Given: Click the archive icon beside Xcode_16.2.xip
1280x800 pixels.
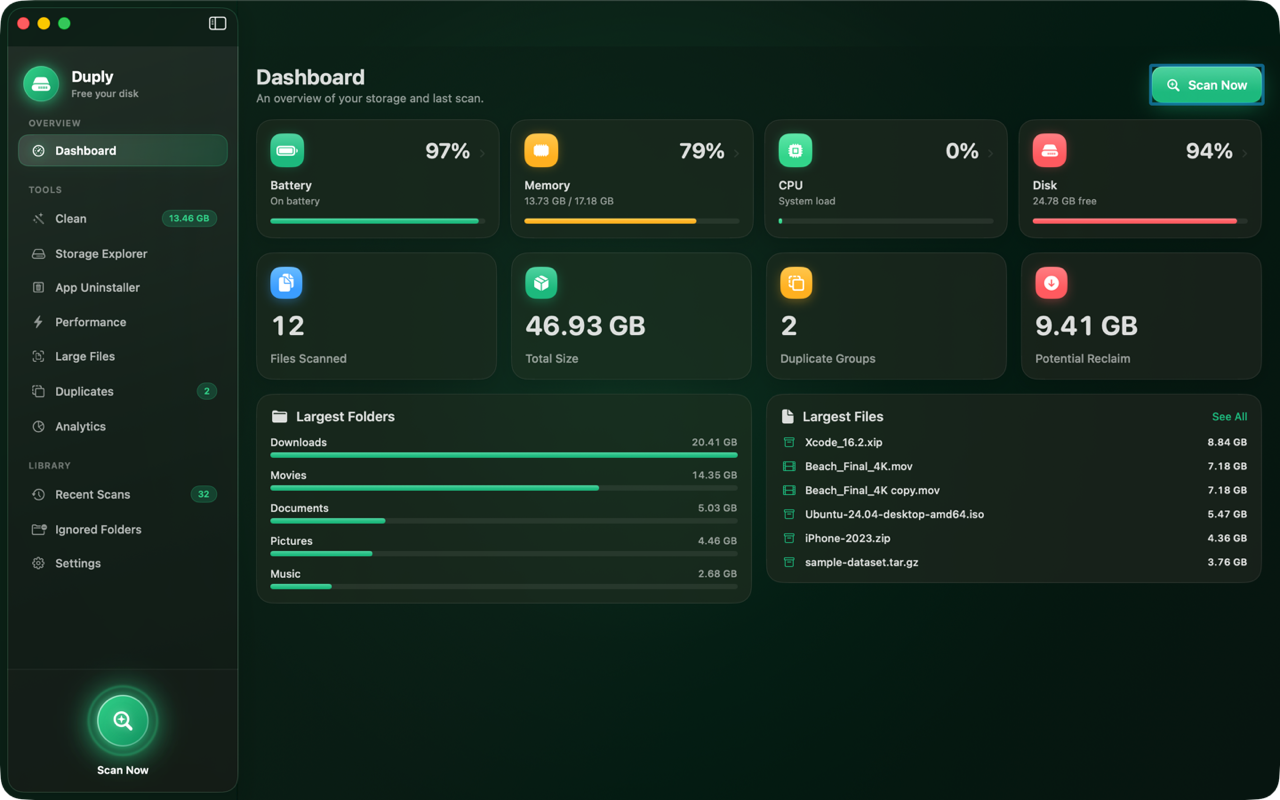Looking at the screenshot, I should point(789,442).
